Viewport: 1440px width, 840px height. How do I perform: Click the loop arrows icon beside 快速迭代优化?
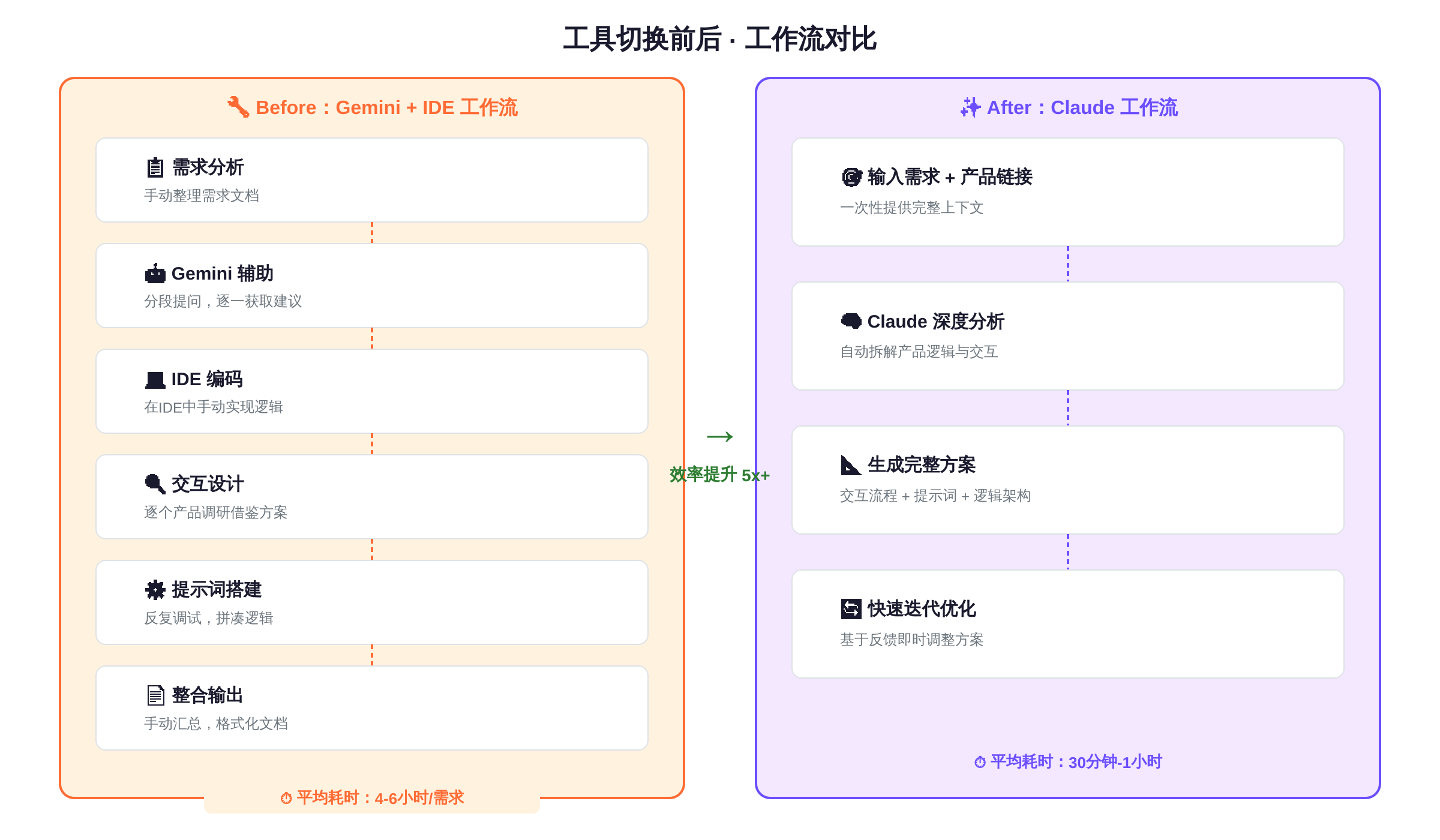pos(851,609)
